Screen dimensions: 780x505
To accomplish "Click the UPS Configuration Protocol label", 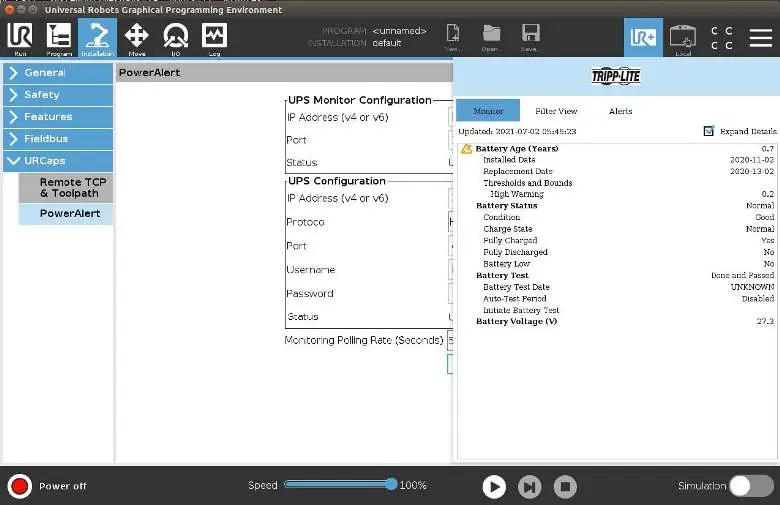I will (x=305, y=222).
